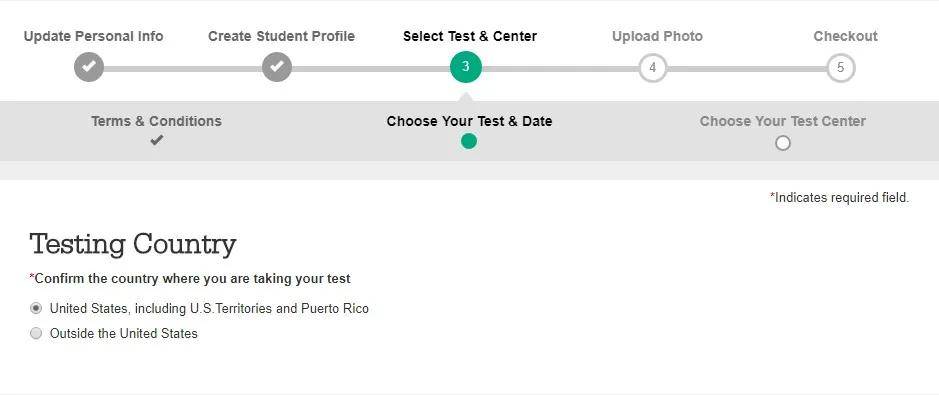Click the empty circle under Choose Your Test Center
Viewport: 939px width, 395px height.
[x=783, y=143]
